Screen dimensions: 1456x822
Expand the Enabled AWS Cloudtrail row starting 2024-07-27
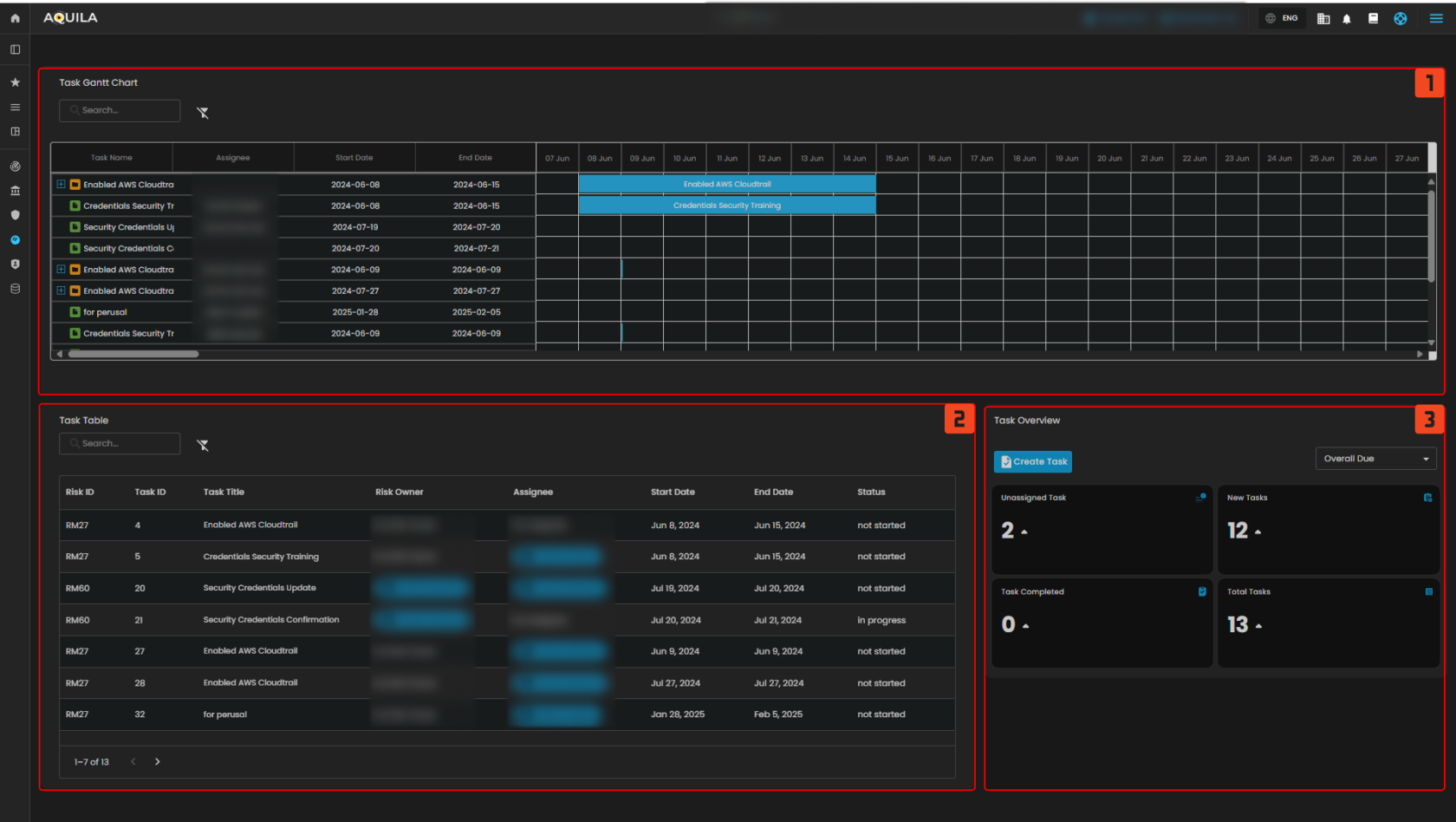pos(61,291)
